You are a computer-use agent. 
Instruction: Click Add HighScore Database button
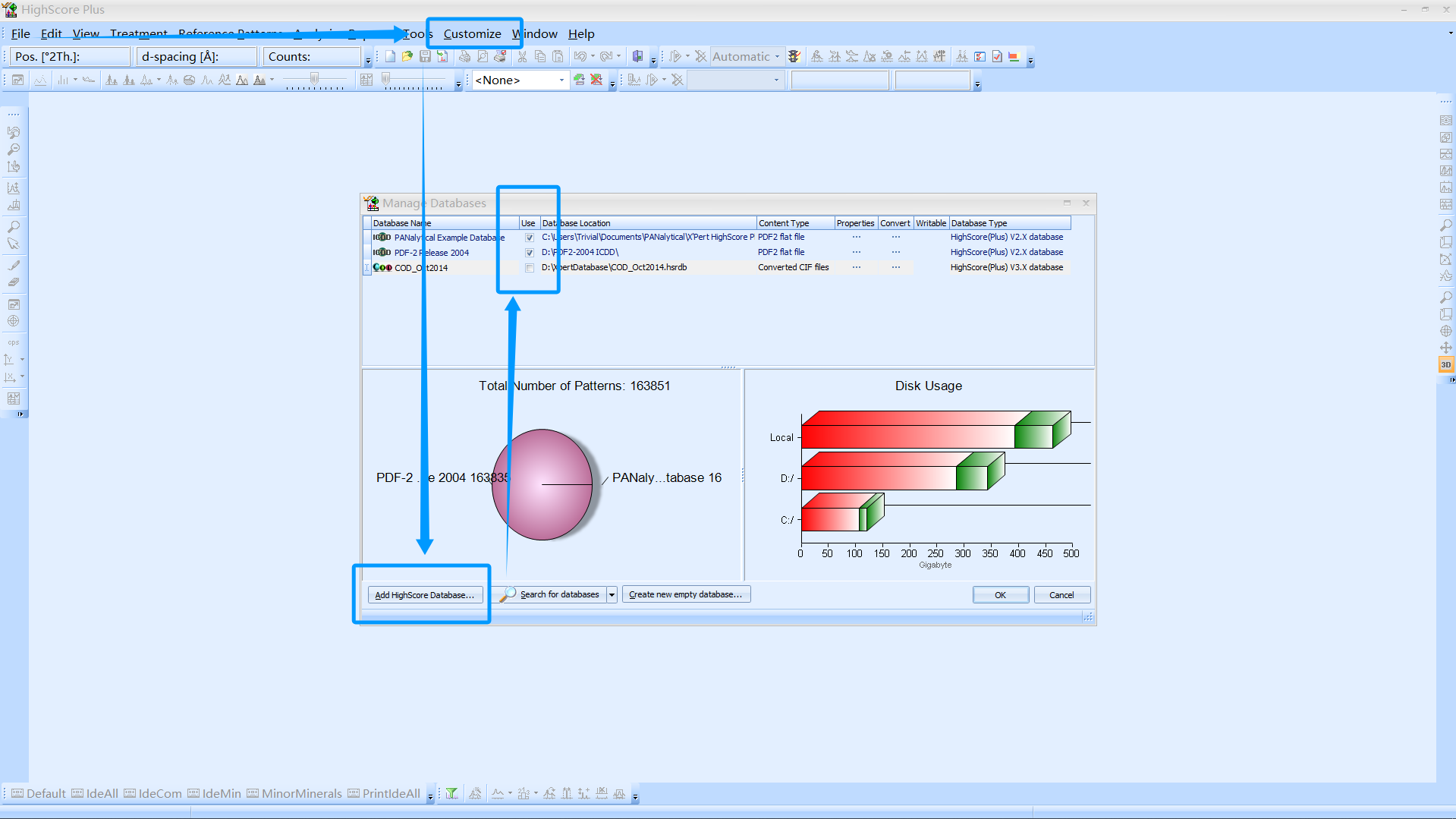425,595
